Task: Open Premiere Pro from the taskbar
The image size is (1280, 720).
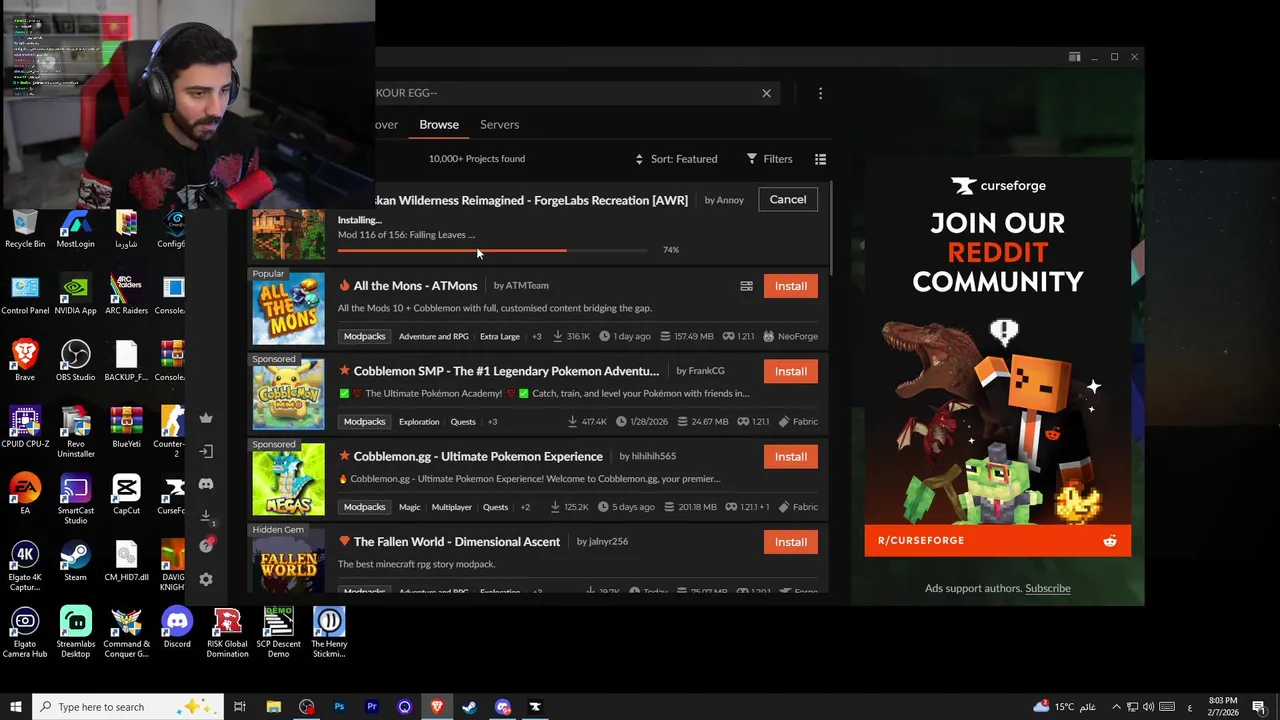Action: point(372,707)
